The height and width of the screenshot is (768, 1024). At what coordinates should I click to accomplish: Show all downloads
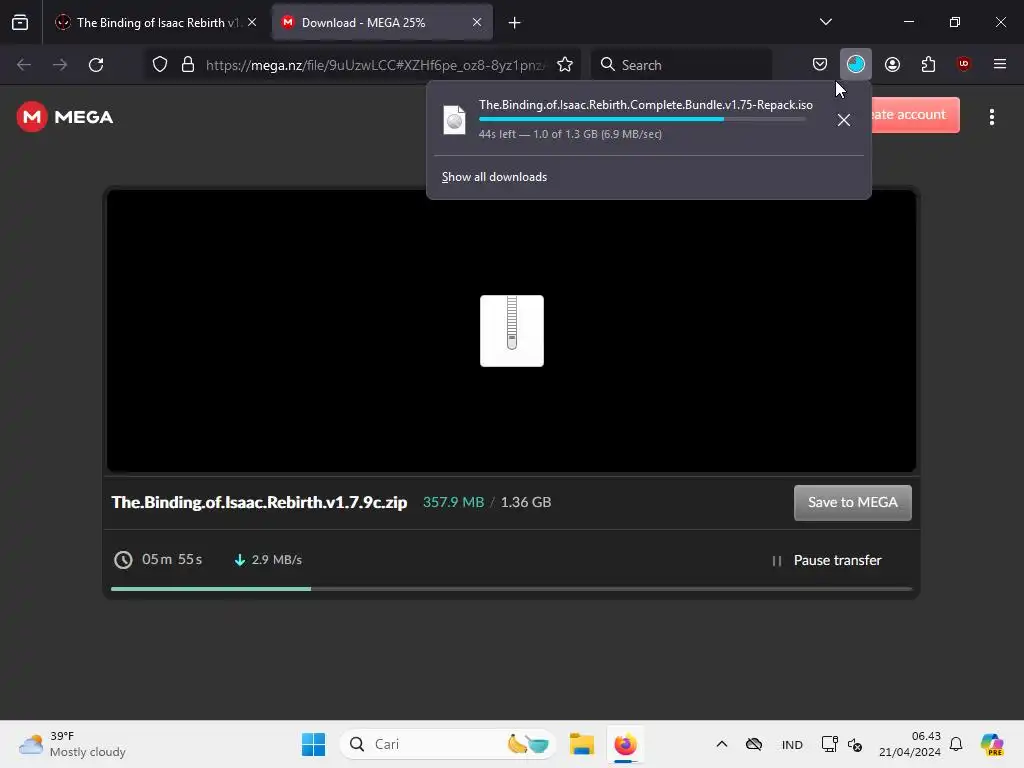pos(494,177)
